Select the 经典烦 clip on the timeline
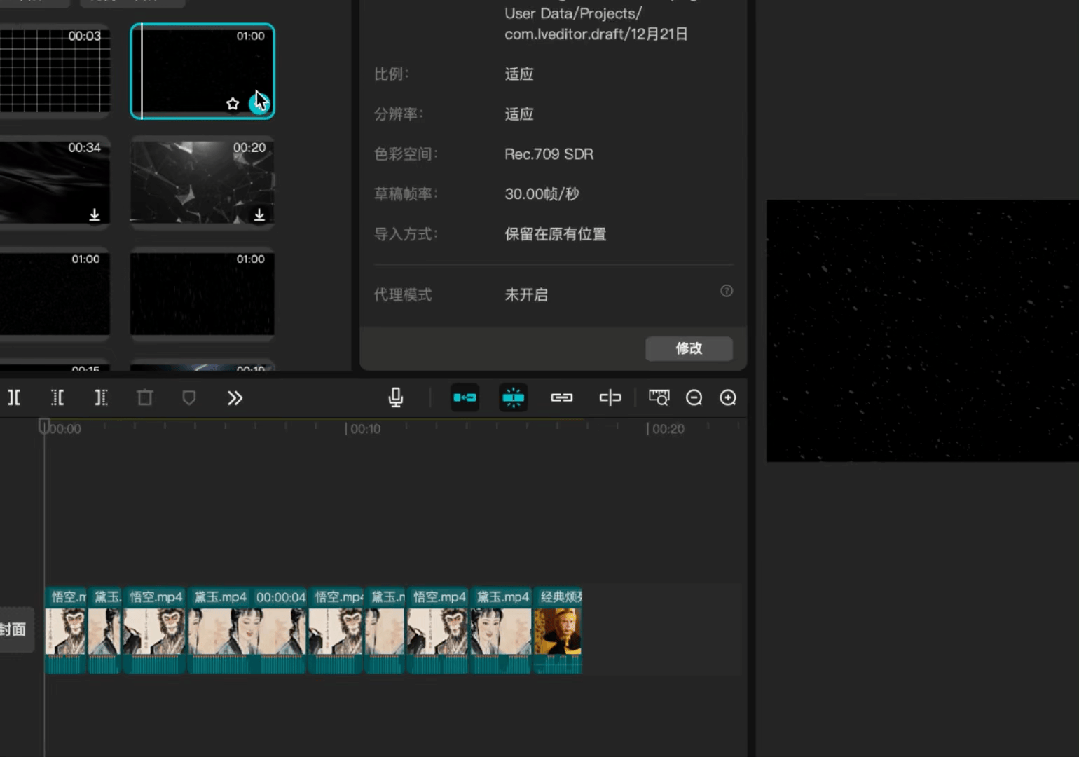 pyautogui.click(x=559, y=630)
